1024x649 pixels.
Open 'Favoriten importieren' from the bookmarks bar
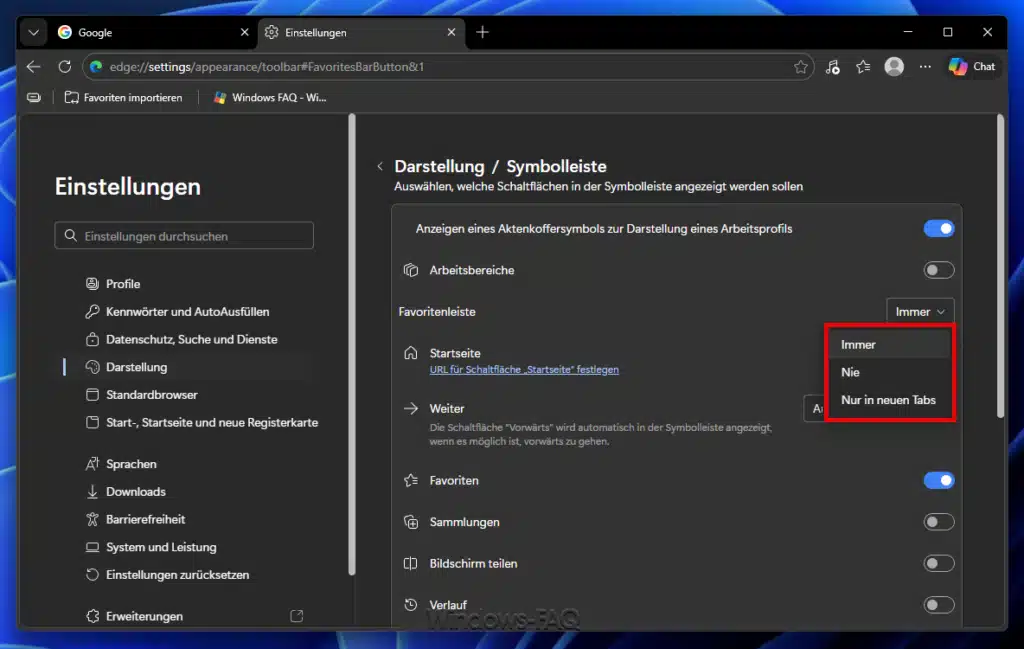click(122, 97)
